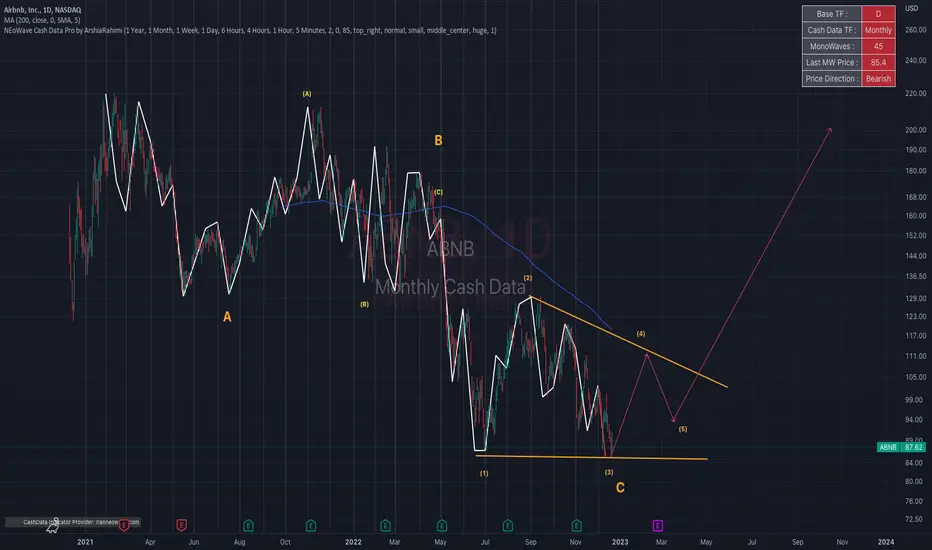932x550 pixels.
Task: Click the 2021 label on time axis
Action: (86, 542)
